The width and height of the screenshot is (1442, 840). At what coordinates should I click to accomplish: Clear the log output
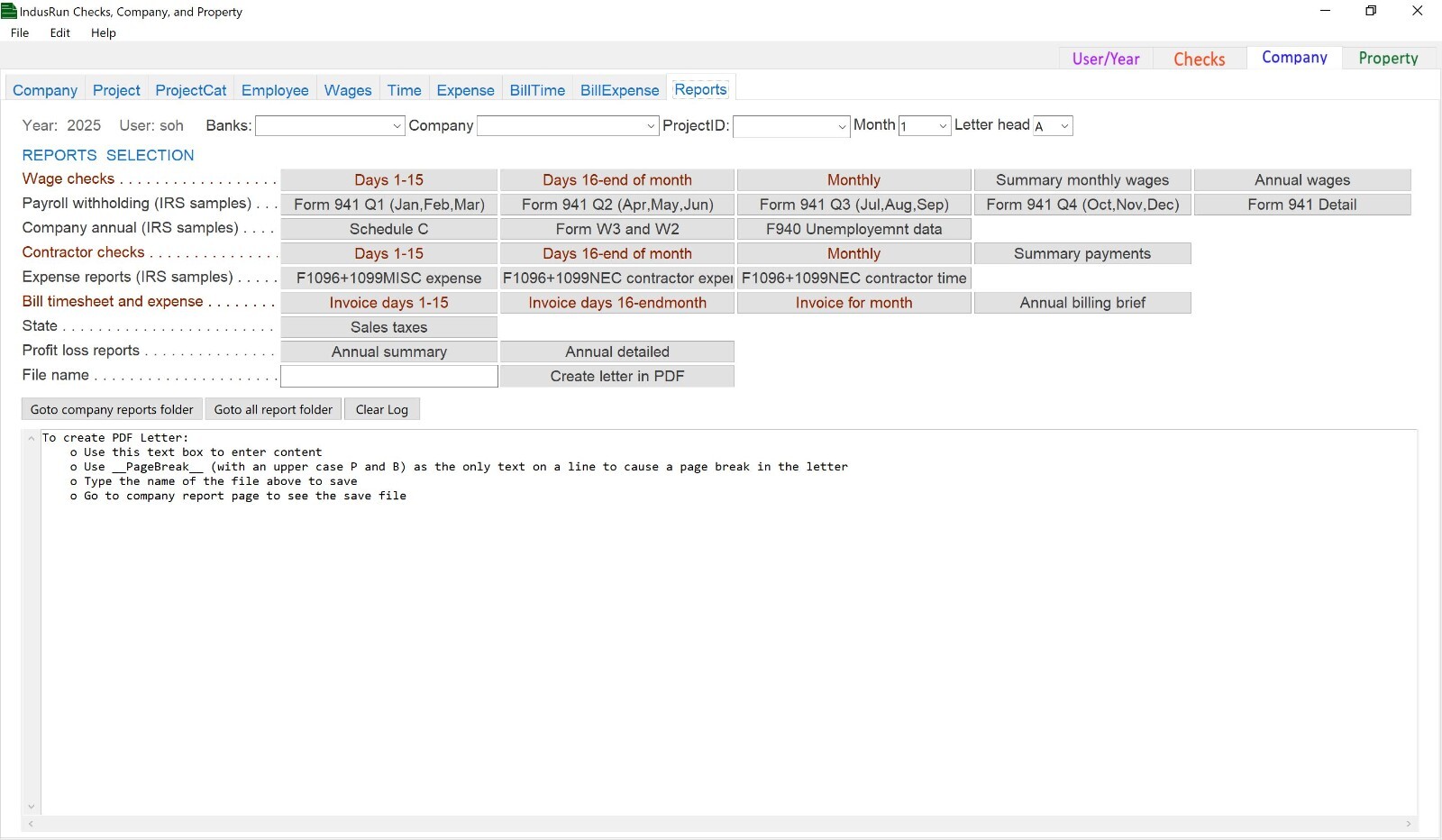pyautogui.click(x=382, y=409)
